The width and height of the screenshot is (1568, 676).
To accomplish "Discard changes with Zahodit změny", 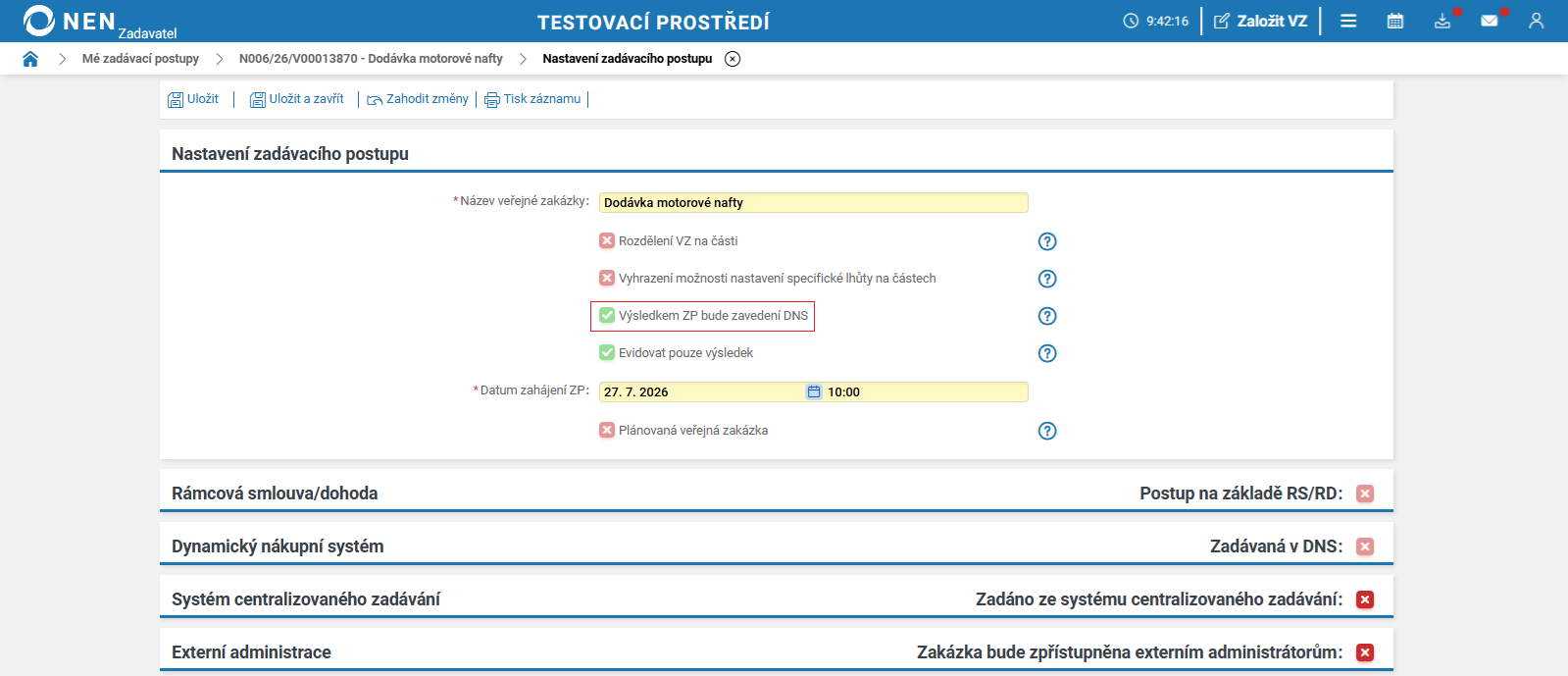I will [418, 99].
